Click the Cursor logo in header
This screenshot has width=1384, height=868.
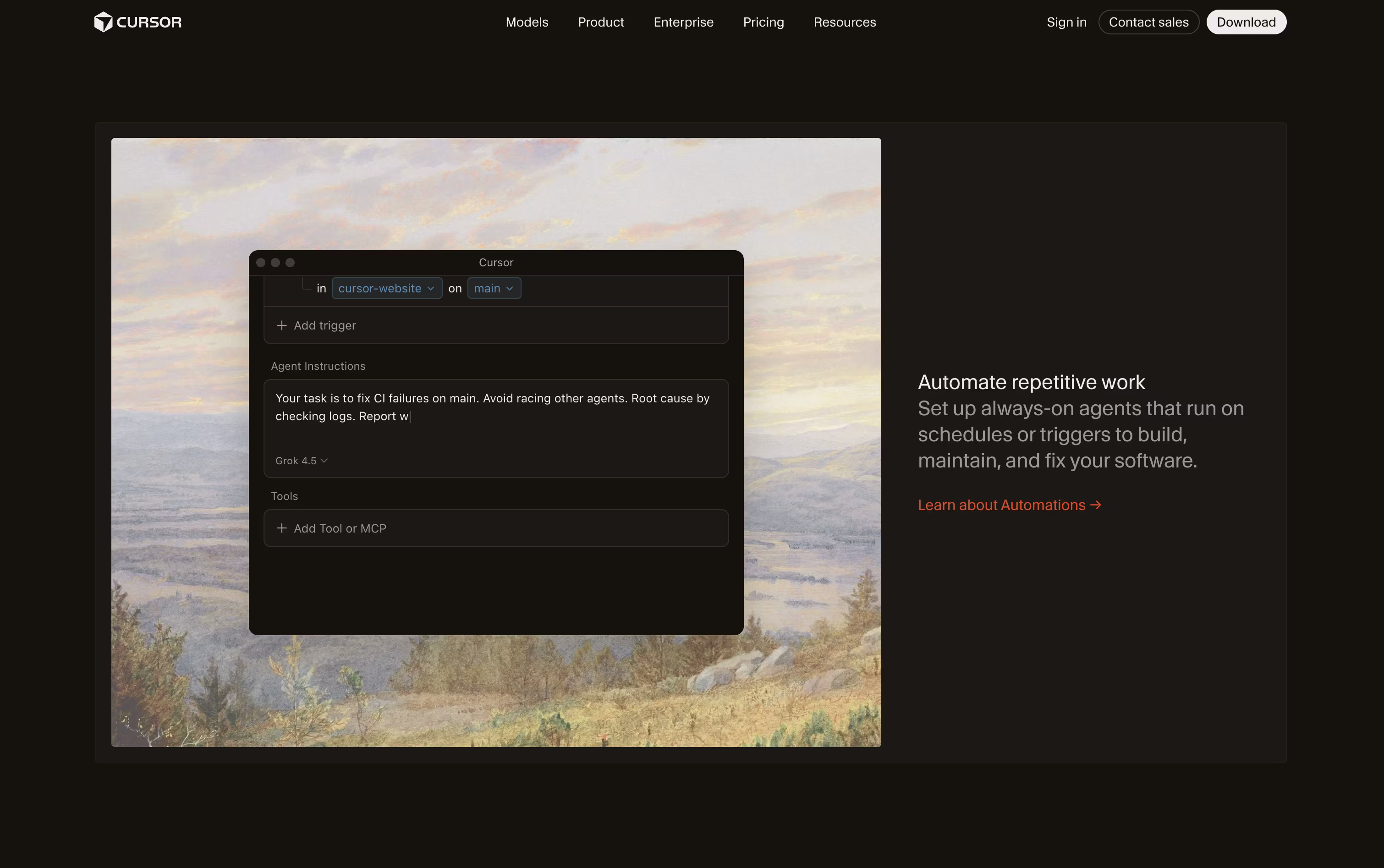coord(138,22)
